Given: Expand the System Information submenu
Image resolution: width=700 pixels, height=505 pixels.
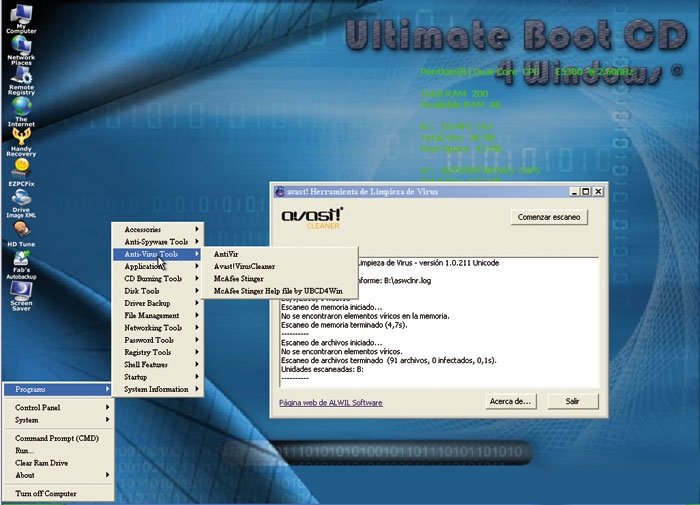Looking at the screenshot, I should click(x=158, y=389).
